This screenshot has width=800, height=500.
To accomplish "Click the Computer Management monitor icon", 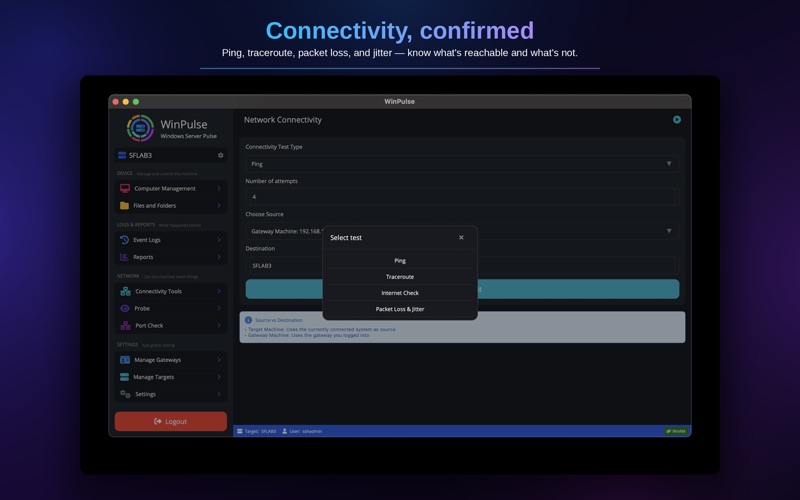I will (125, 188).
